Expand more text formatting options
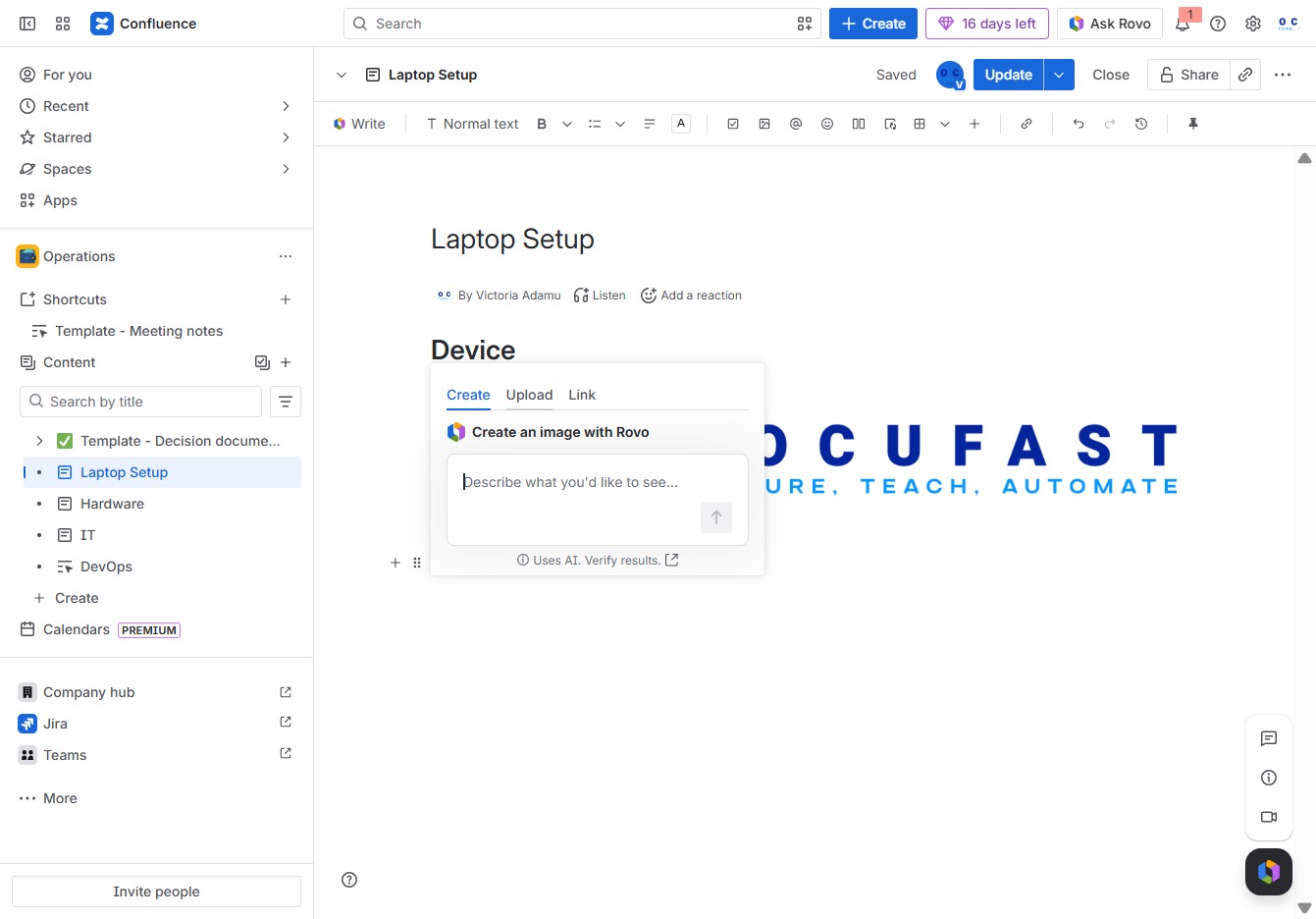Image resolution: width=1316 pixels, height=919 pixels. (x=567, y=124)
